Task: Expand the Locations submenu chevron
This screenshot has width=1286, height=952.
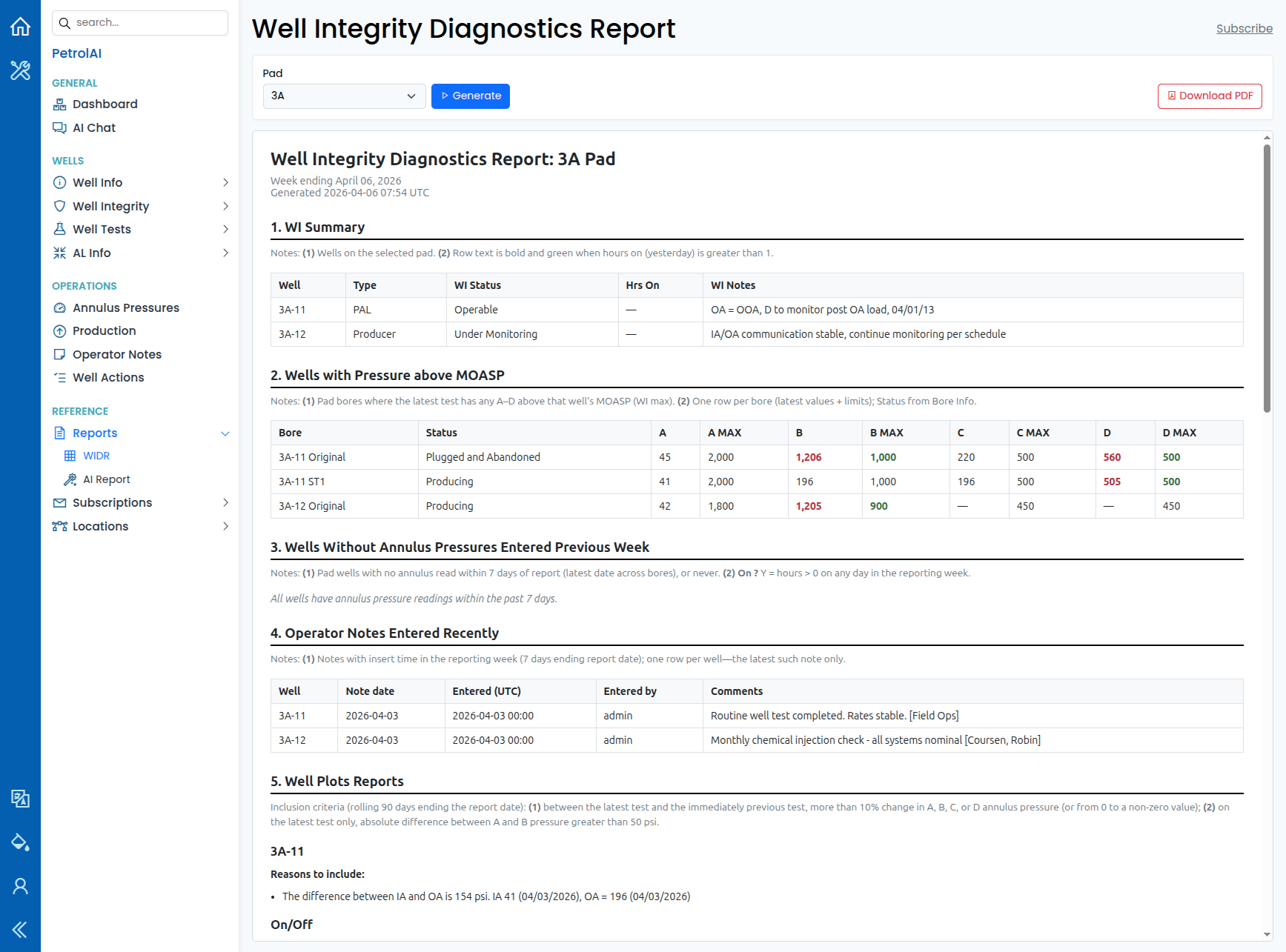Action: [225, 527]
